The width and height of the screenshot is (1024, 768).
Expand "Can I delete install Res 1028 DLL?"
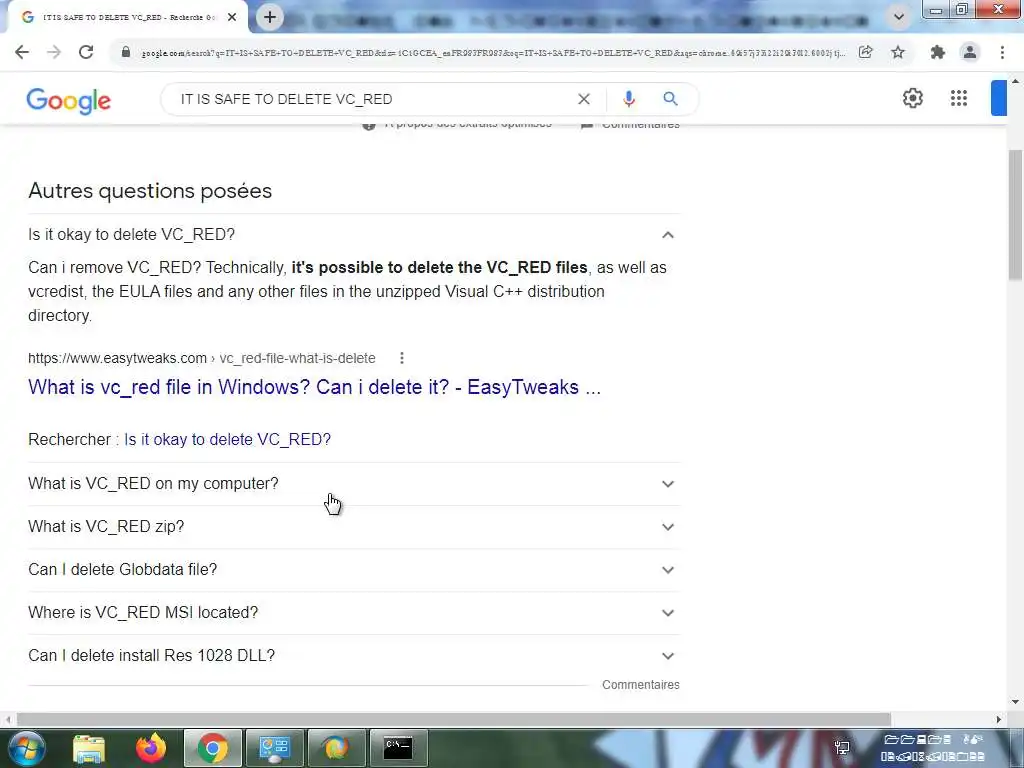click(x=354, y=656)
